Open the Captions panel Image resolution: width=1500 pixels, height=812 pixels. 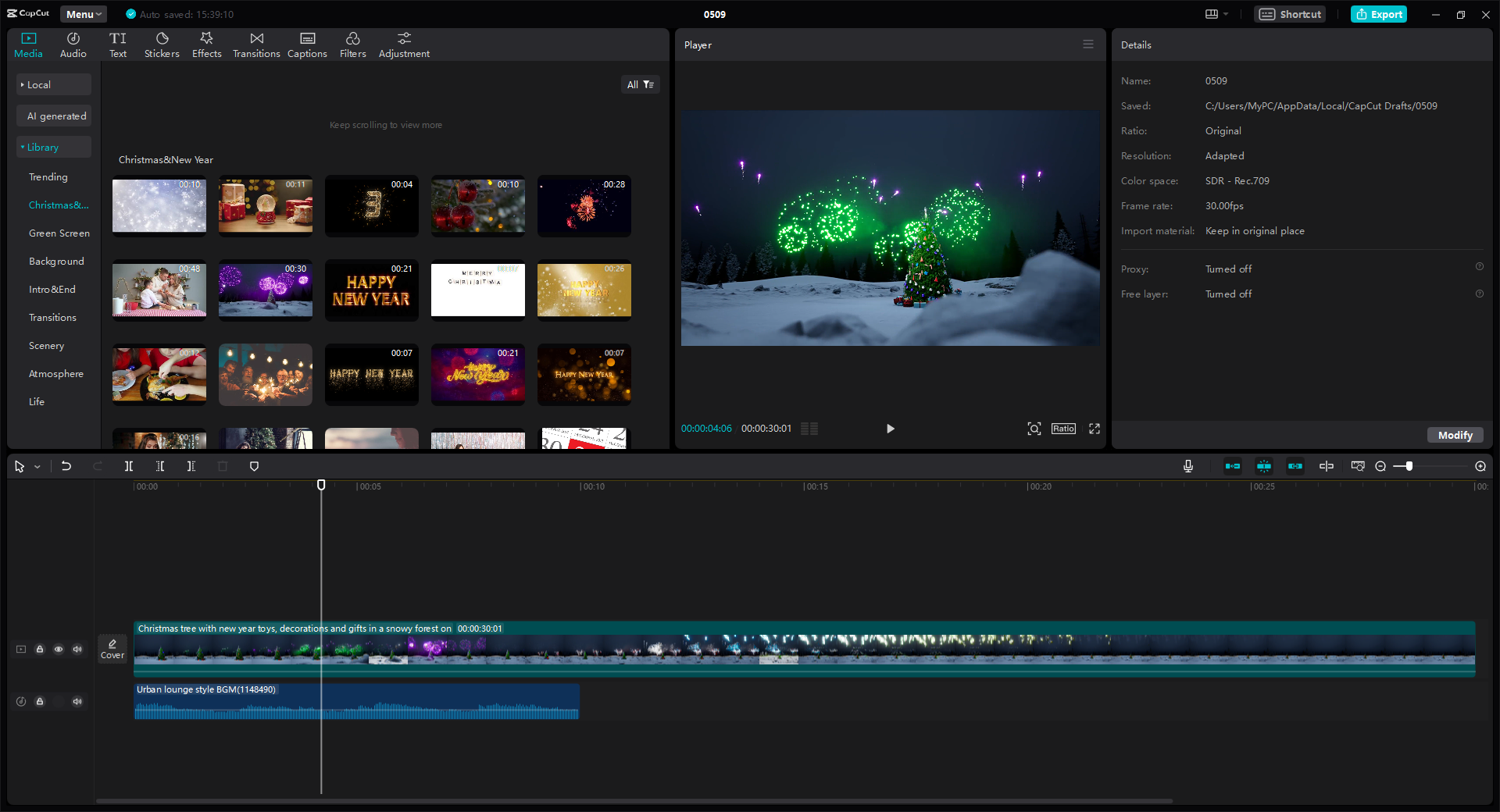pyautogui.click(x=306, y=44)
